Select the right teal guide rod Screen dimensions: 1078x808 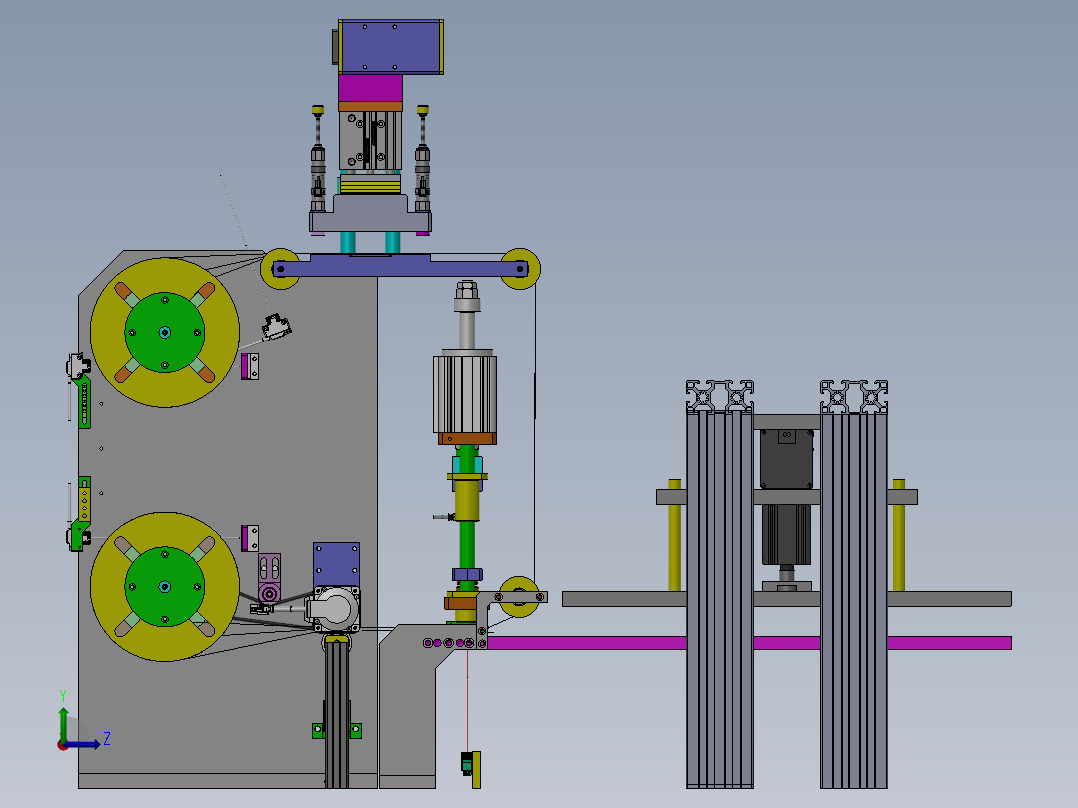(x=393, y=243)
